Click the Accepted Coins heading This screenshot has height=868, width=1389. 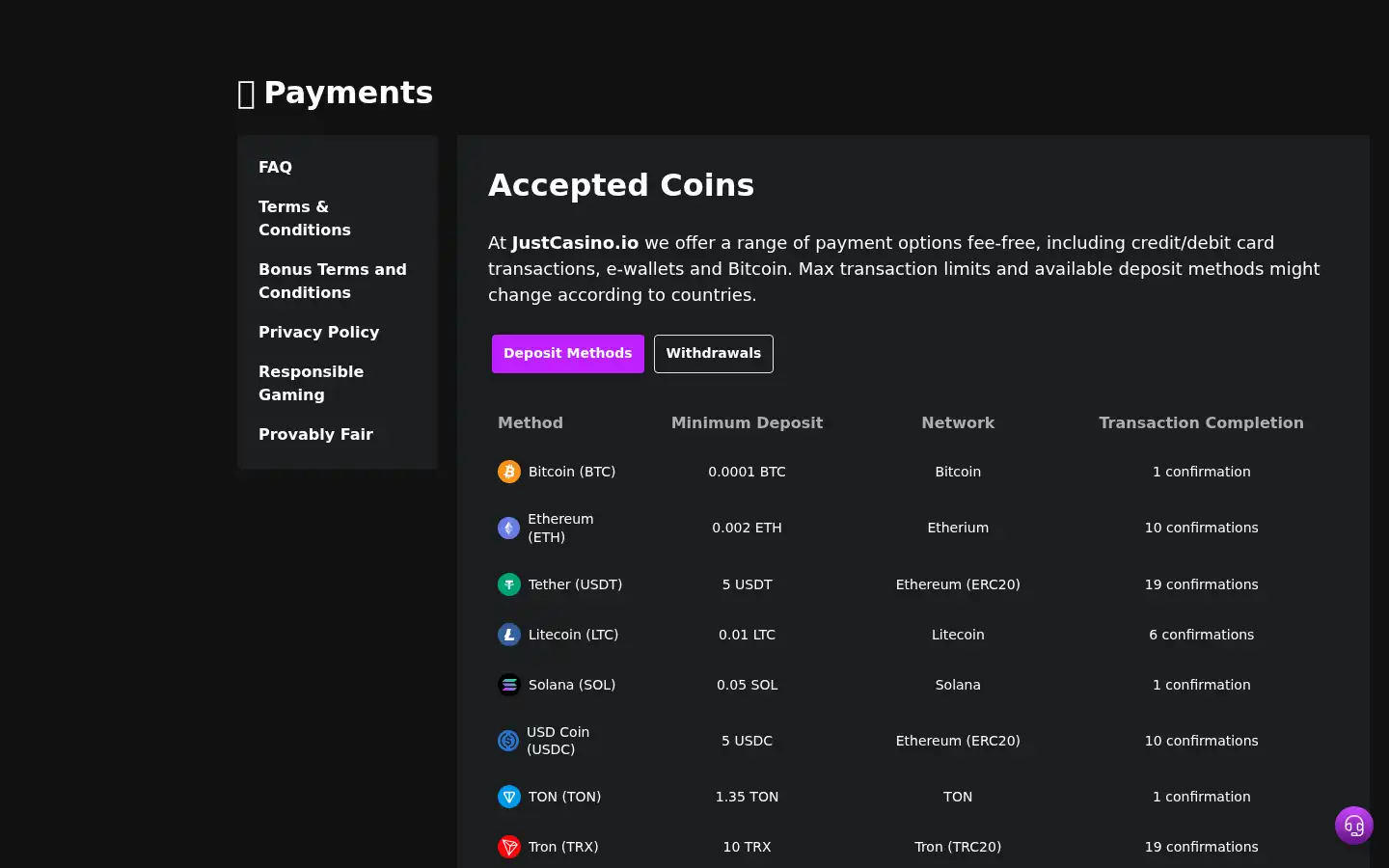coord(621,185)
